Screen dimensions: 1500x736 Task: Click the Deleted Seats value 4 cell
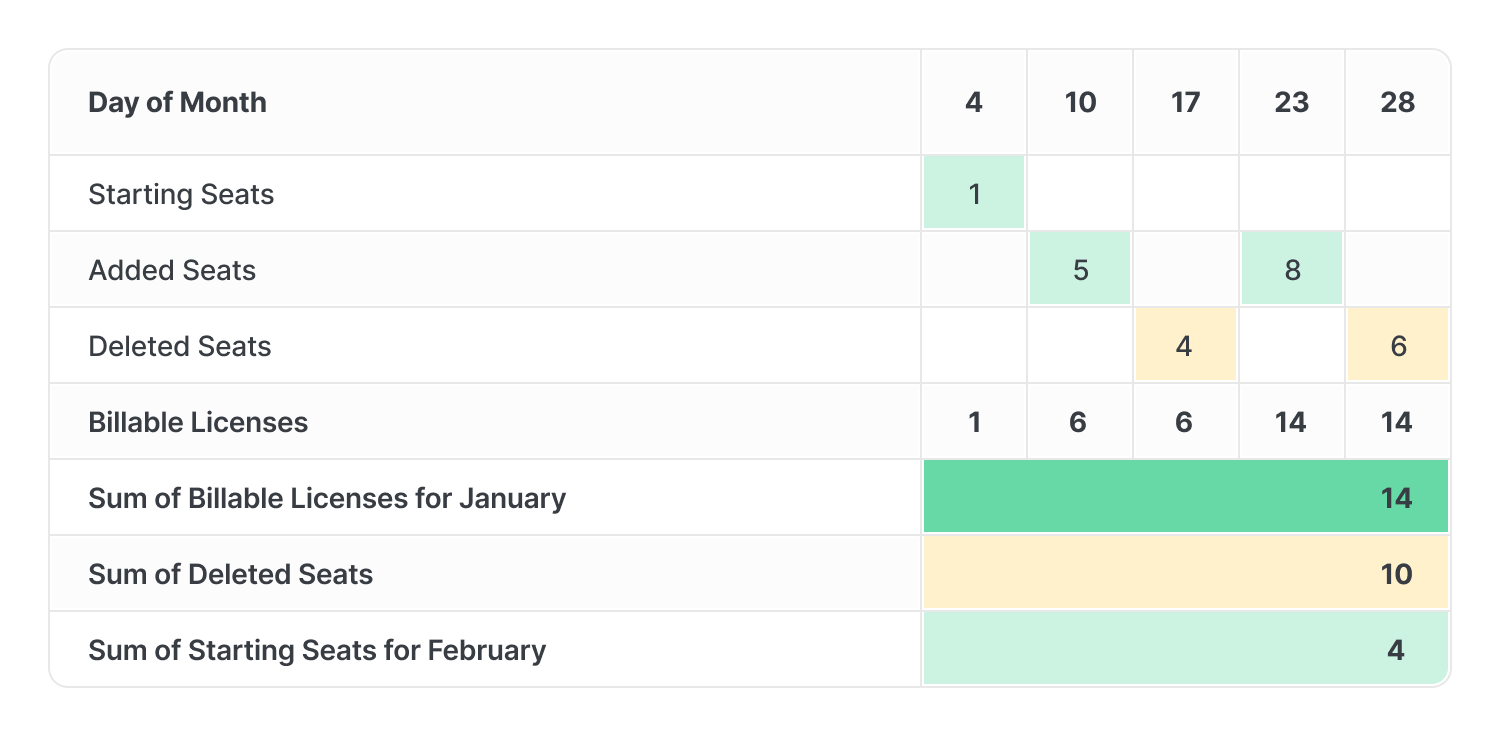[1186, 345]
